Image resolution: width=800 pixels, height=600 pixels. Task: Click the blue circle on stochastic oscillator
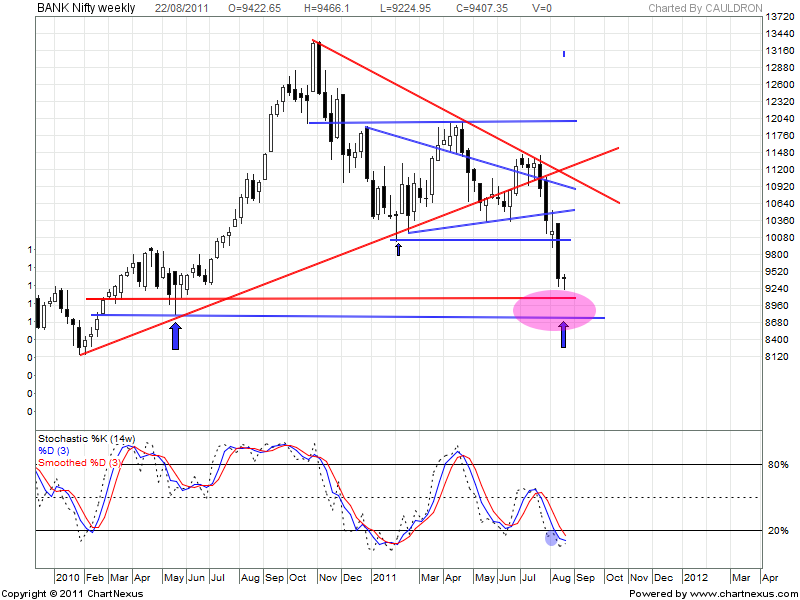click(x=551, y=538)
